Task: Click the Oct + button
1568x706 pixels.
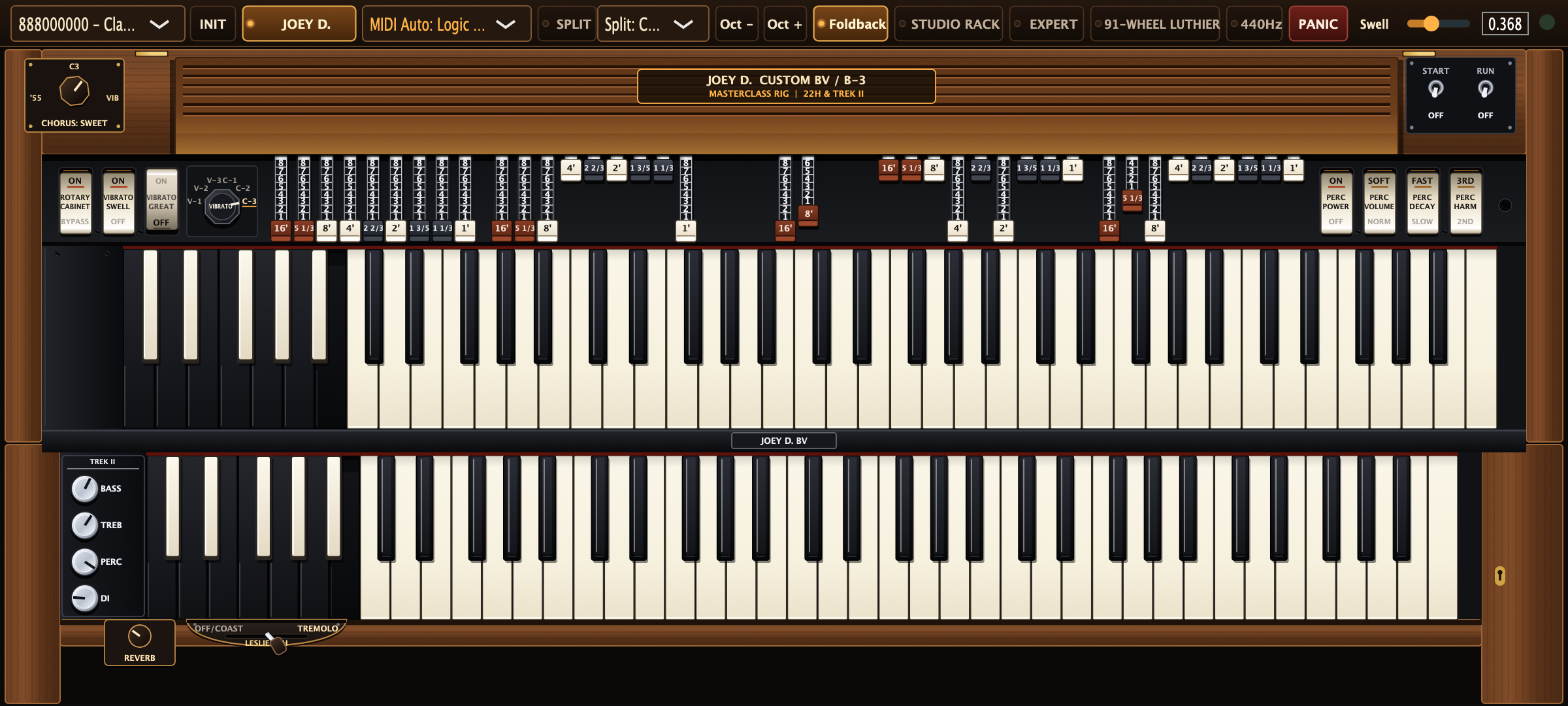Action: click(x=785, y=24)
